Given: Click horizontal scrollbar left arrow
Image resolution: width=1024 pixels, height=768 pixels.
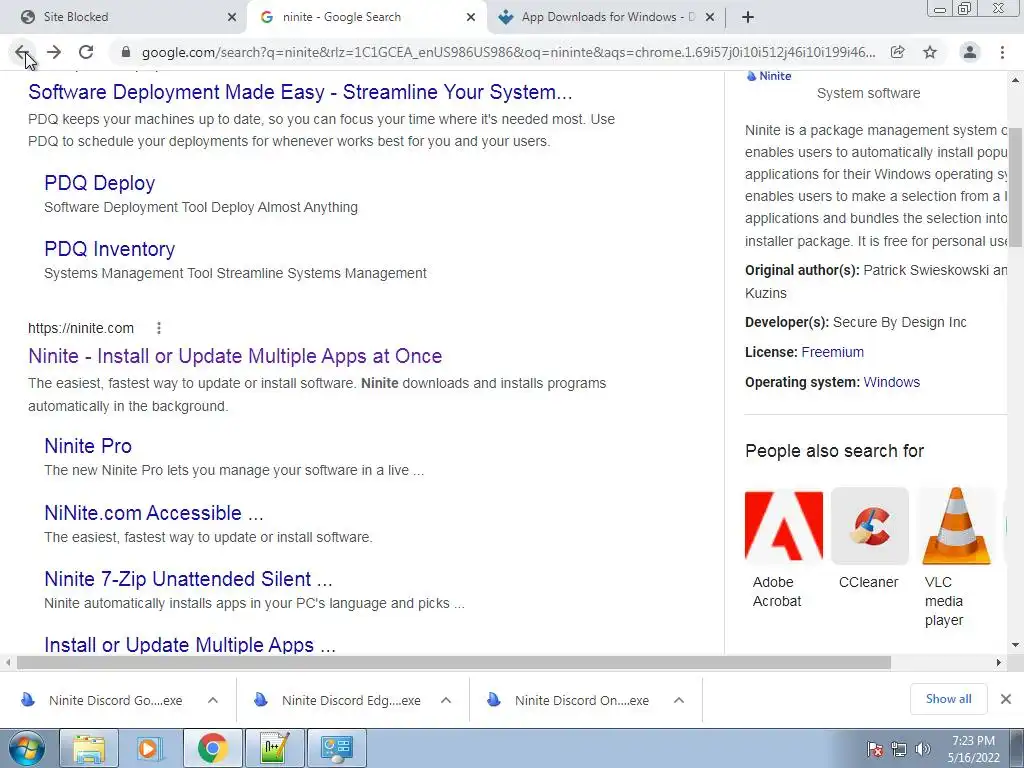Looking at the screenshot, I should coord(7,662).
